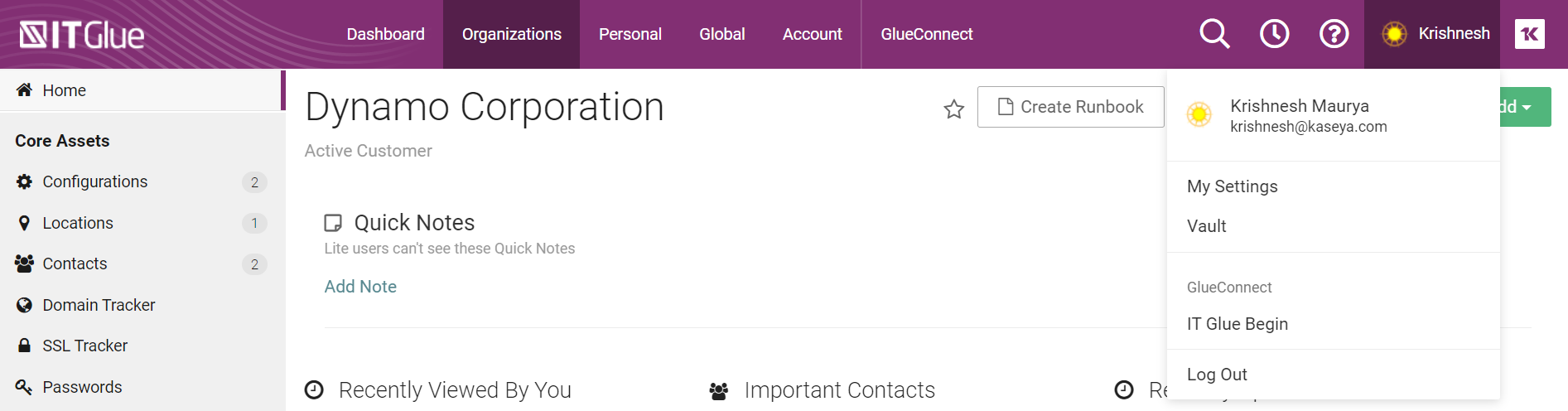Click the SSL Tracker lock icon
Screen dimensions: 1568x411
coord(24,346)
